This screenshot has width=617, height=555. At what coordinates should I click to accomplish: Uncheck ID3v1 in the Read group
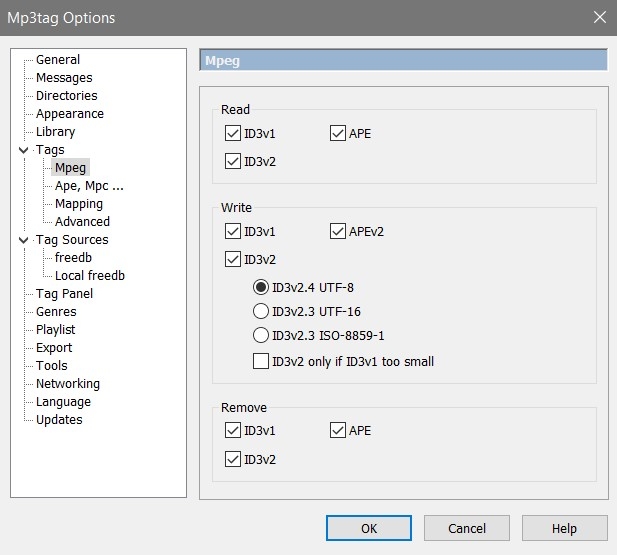point(233,133)
